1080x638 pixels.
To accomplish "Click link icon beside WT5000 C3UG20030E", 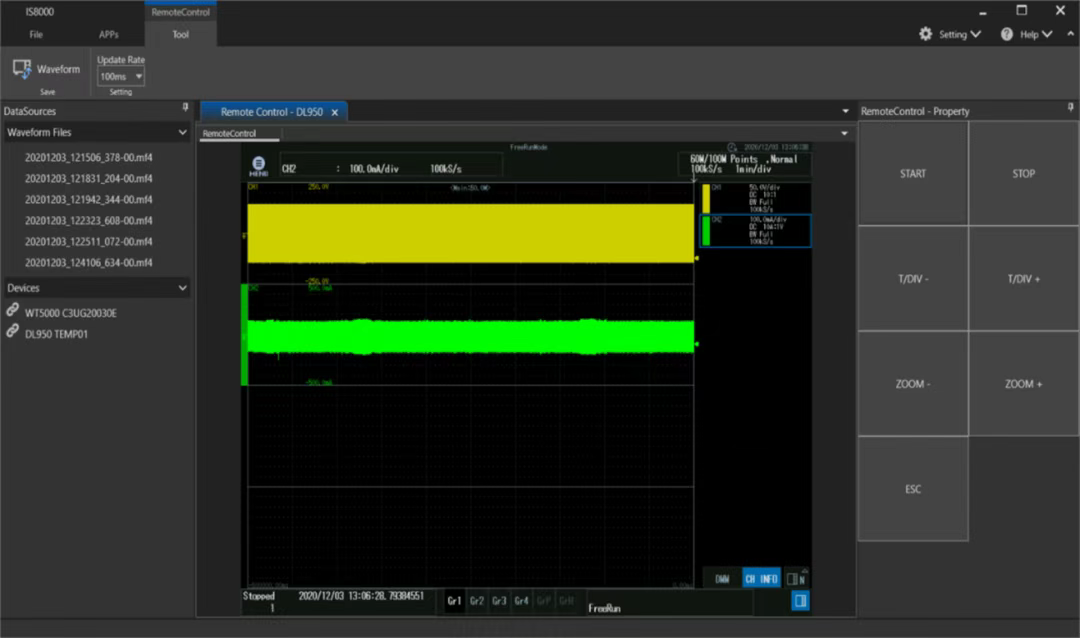I will (12, 310).
